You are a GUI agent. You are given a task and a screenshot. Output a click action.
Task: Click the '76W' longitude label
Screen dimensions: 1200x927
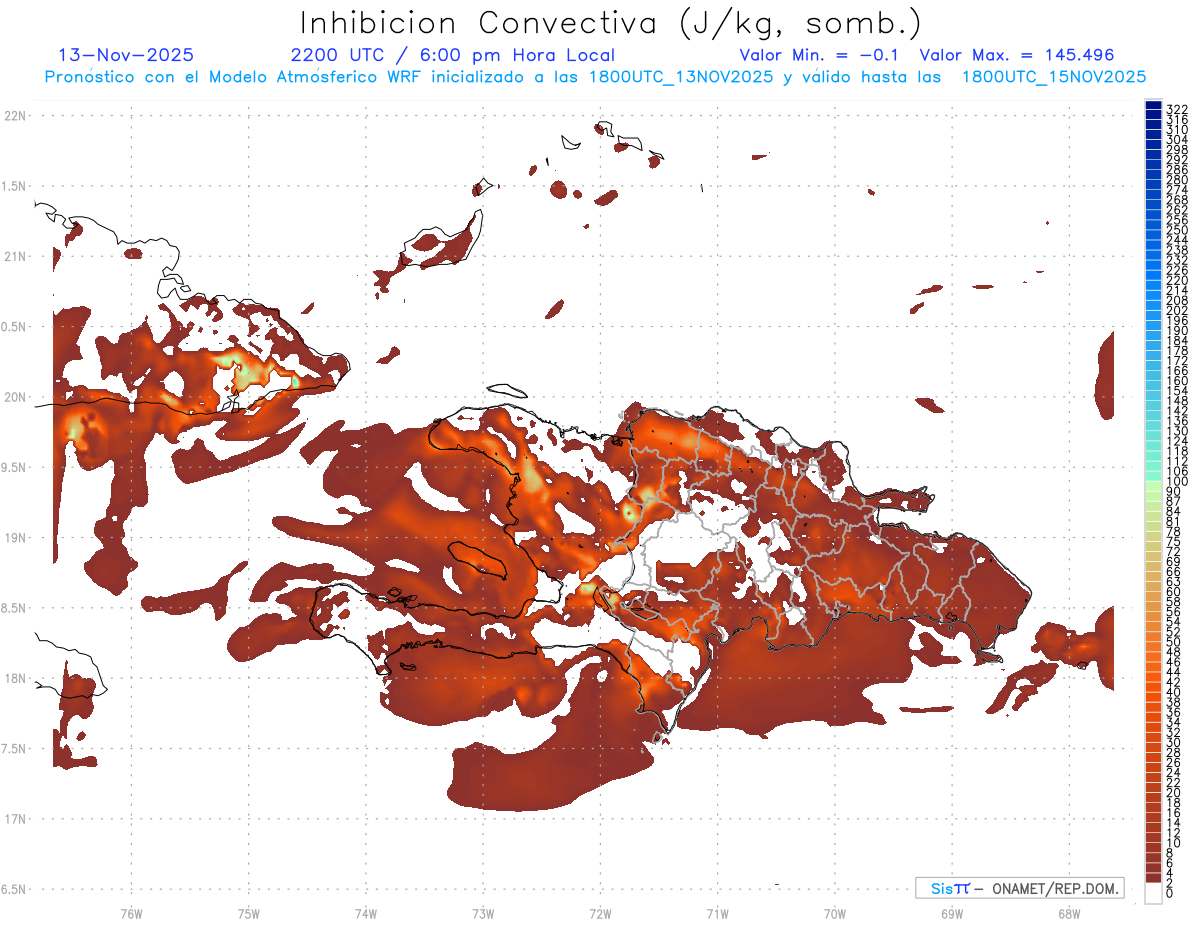pyautogui.click(x=131, y=913)
